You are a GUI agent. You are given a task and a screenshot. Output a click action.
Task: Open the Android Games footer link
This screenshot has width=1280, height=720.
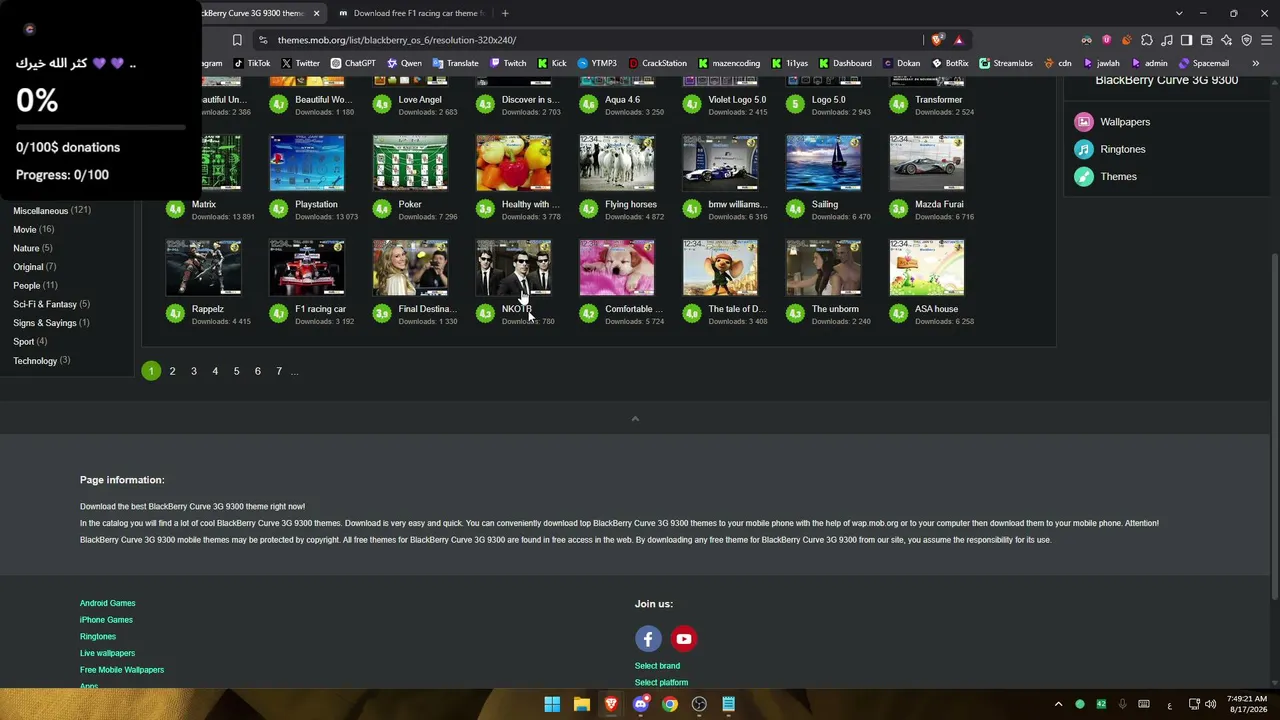107,603
